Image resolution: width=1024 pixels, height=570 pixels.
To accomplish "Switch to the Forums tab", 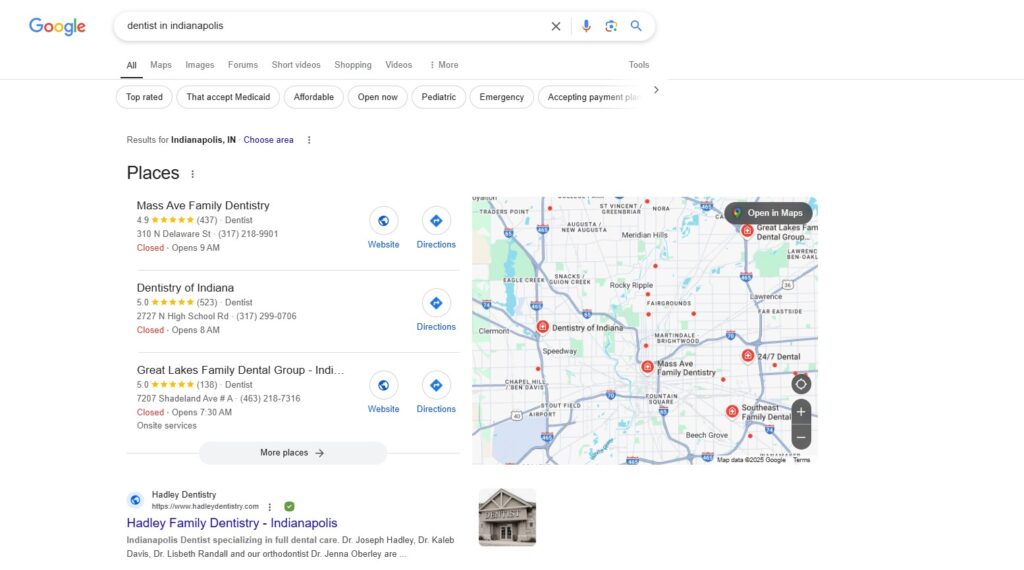I will coord(243,65).
